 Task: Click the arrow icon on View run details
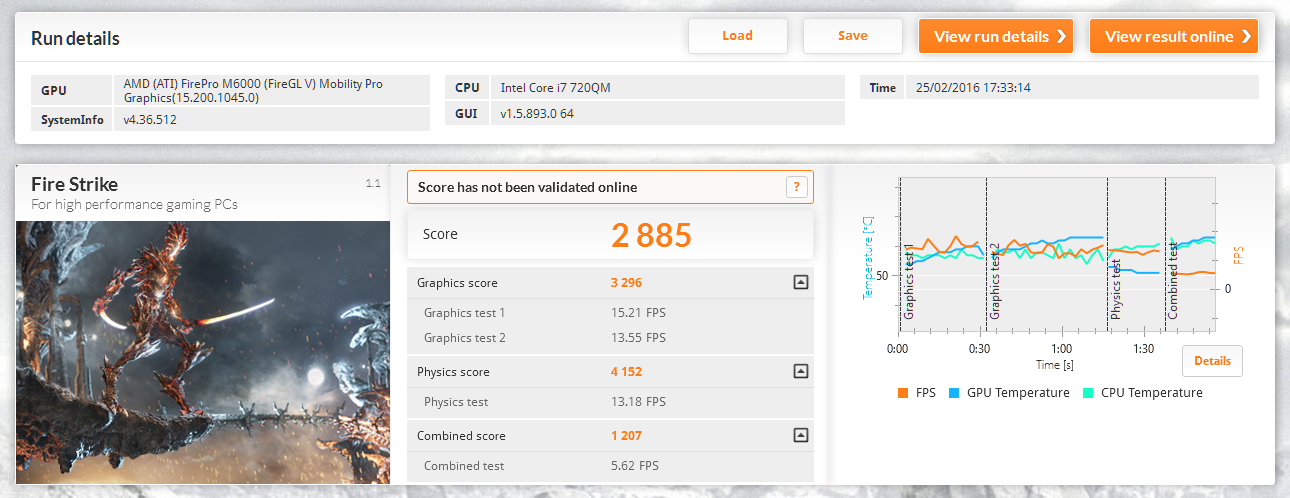click(1060, 36)
